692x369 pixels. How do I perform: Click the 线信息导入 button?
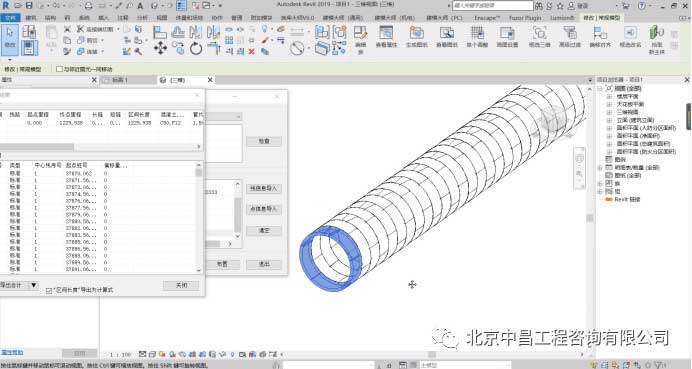point(263,188)
